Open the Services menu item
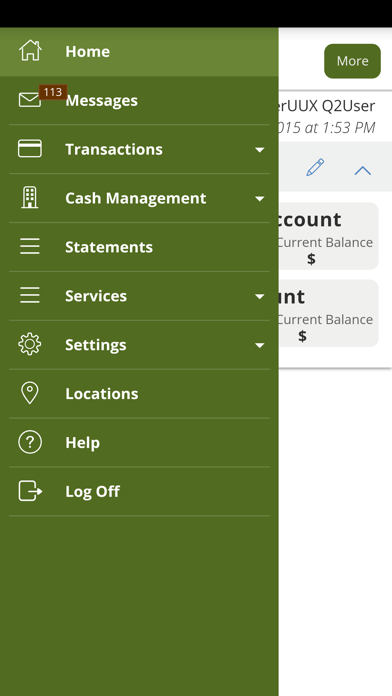Image resolution: width=392 pixels, height=696 pixels. pyautogui.click(x=139, y=296)
